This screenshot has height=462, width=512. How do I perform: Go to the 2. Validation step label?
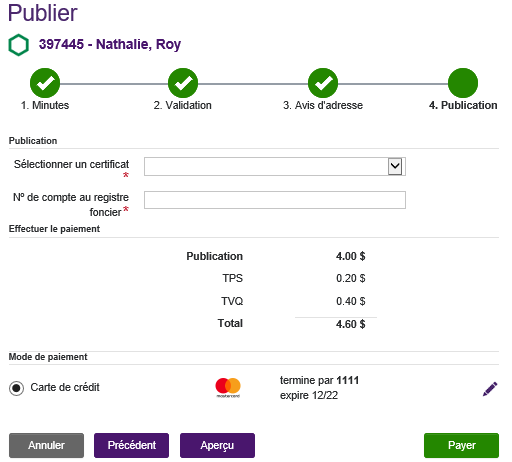[183, 105]
